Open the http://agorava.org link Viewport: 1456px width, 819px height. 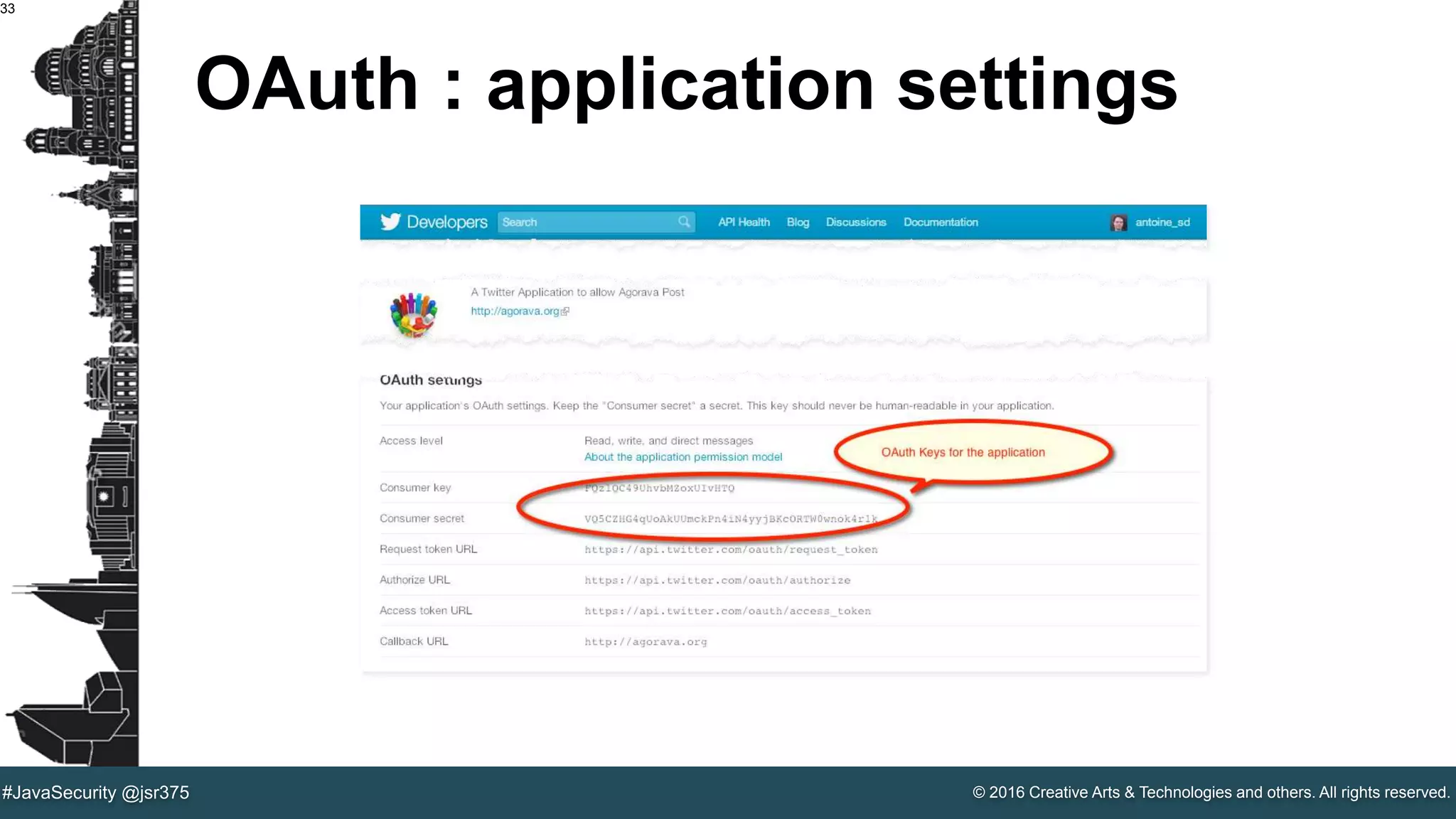point(515,311)
